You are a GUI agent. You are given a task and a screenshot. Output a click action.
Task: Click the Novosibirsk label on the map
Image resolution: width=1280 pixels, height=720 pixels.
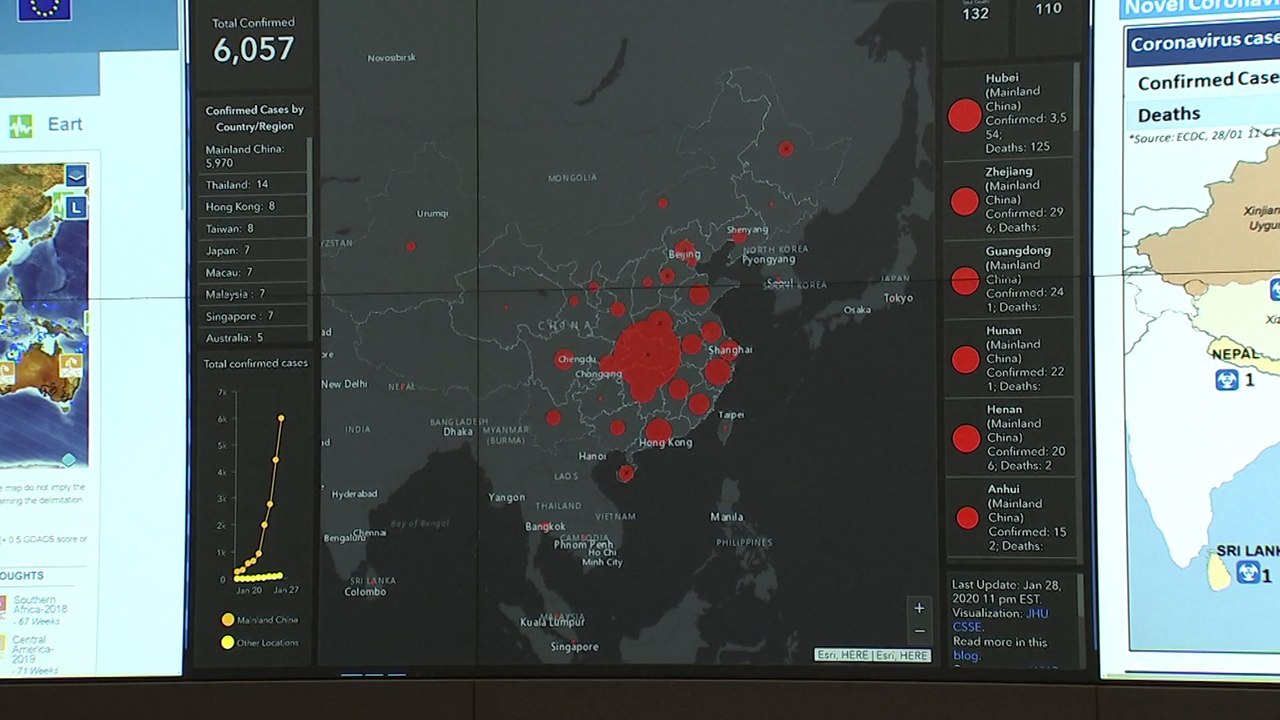point(391,58)
